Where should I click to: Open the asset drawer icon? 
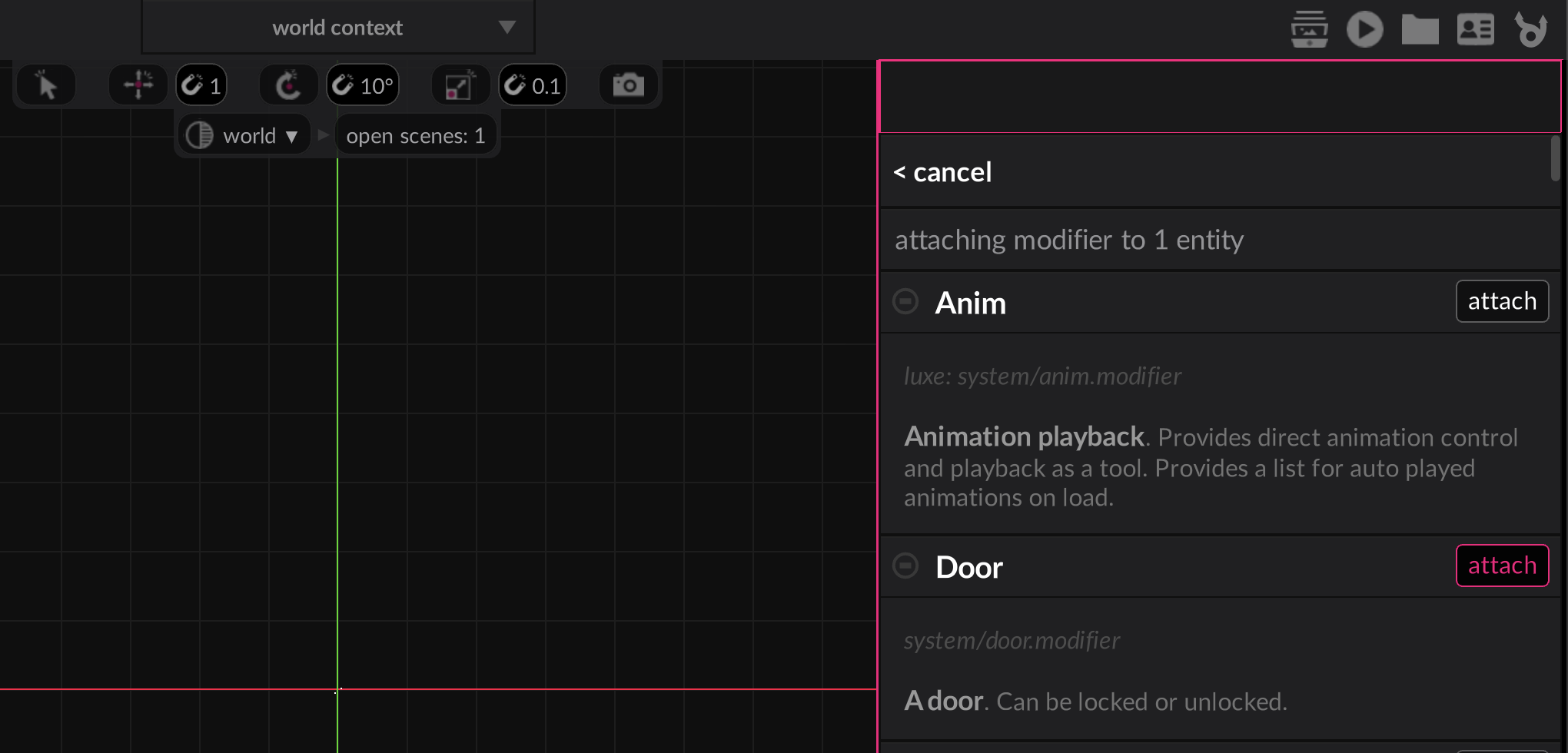[x=1309, y=29]
